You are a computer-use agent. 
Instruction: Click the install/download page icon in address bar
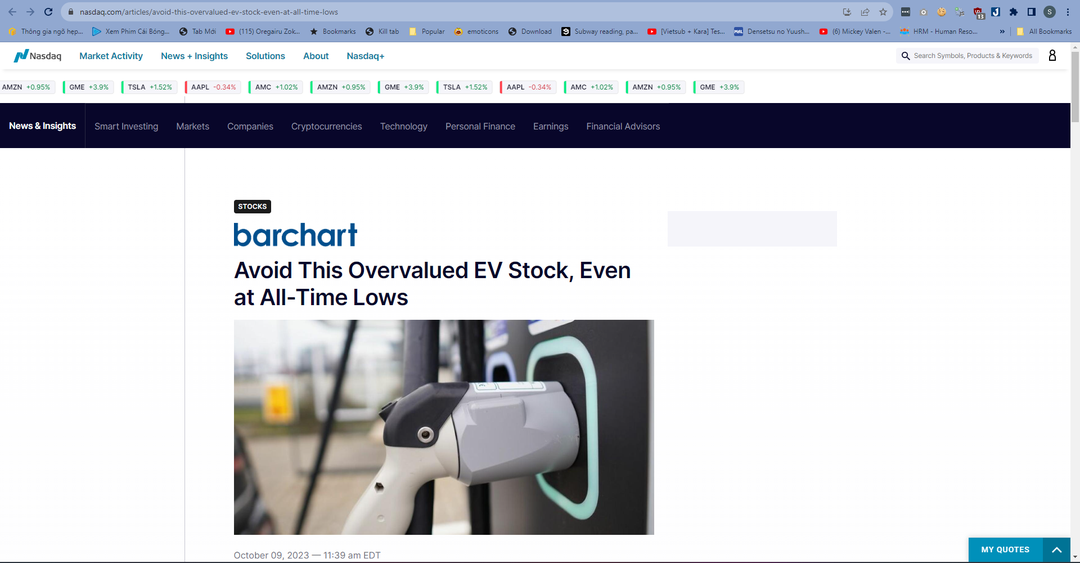[x=847, y=12]
